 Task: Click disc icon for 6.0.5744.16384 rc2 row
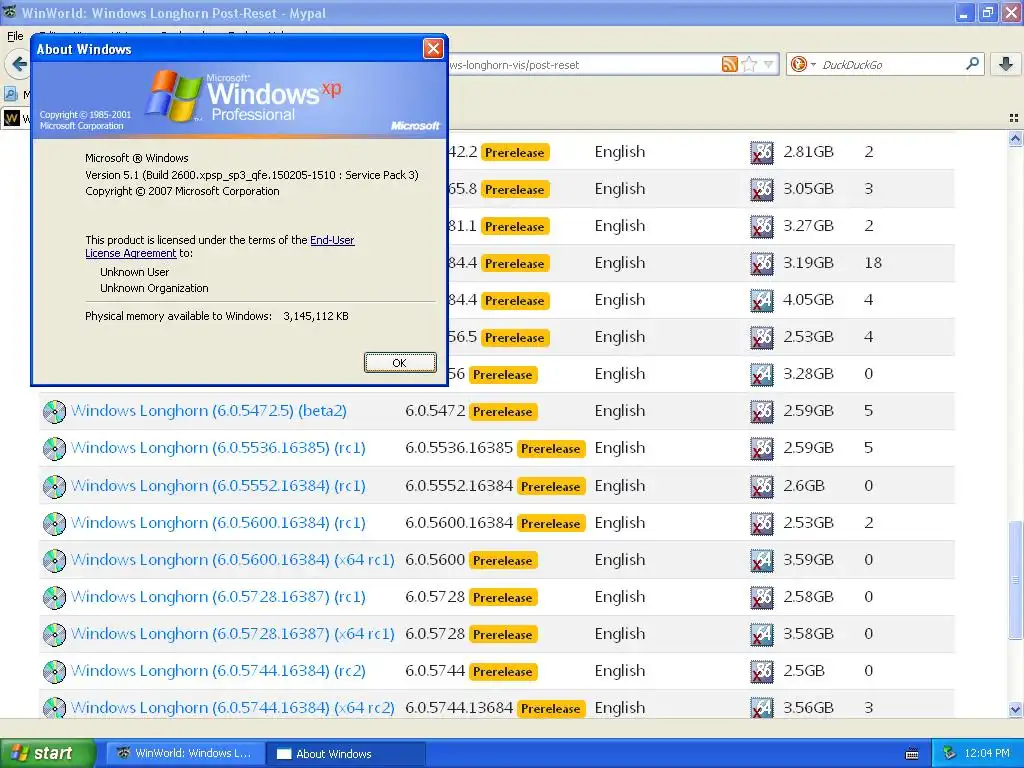click(54, 671)
